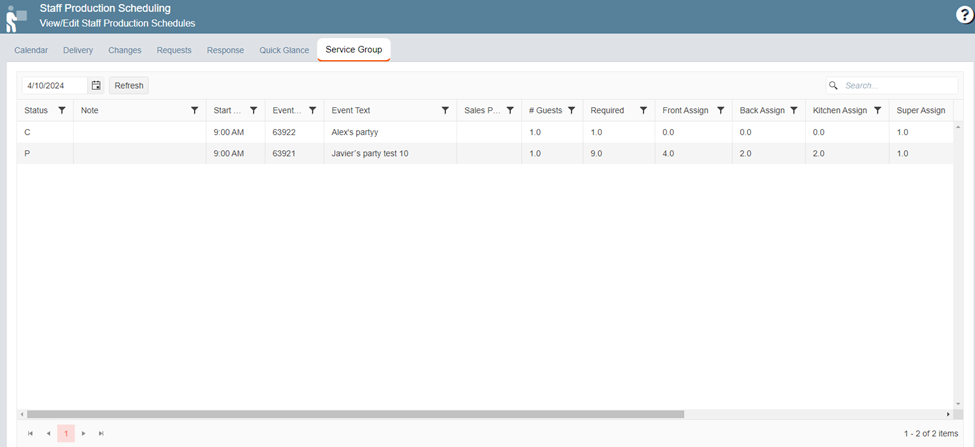975x447 pixels.
Task: Click the status C cell
Action: coord(45,132)
